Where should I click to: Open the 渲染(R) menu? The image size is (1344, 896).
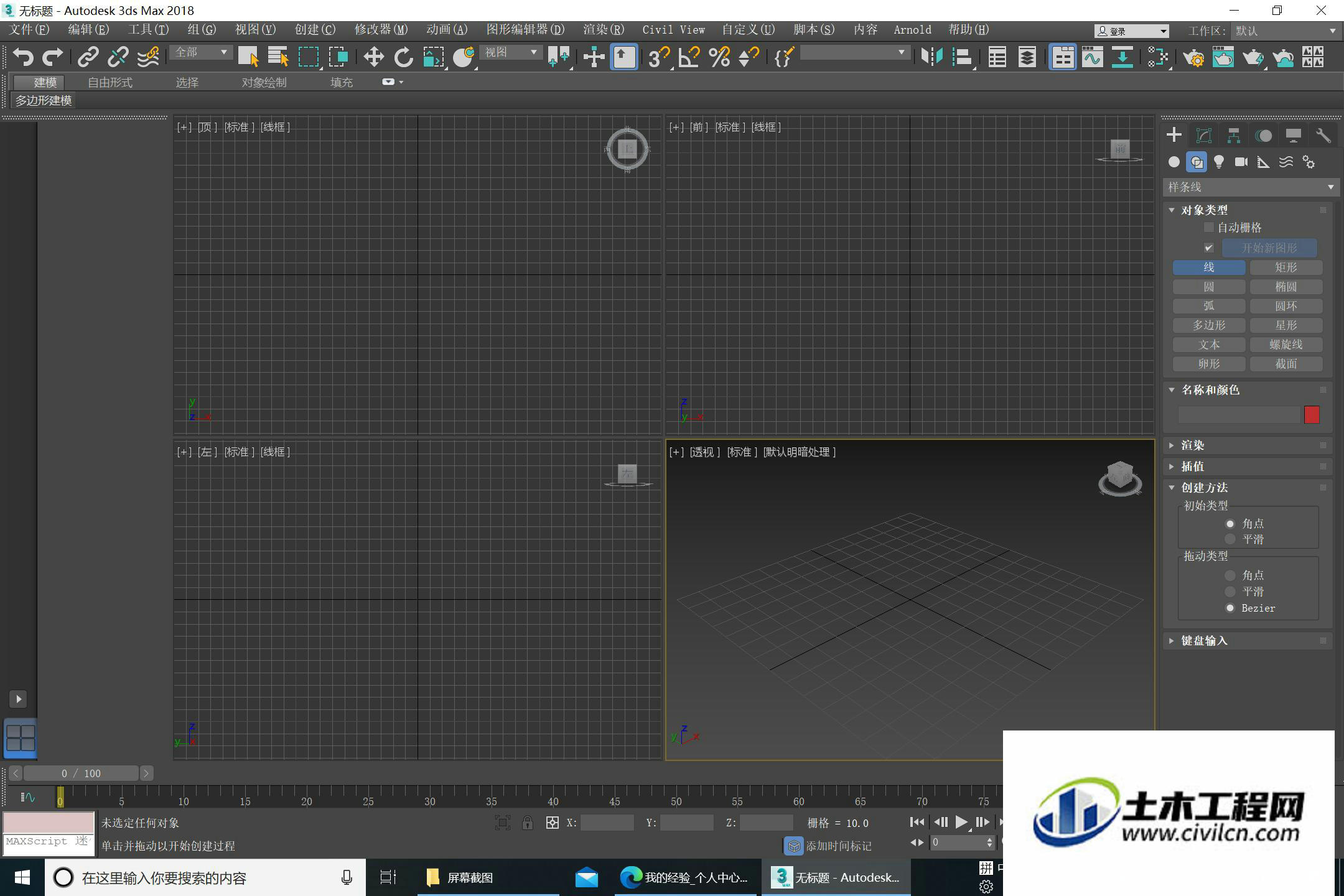pyautogui.click(x=604, y=30)
